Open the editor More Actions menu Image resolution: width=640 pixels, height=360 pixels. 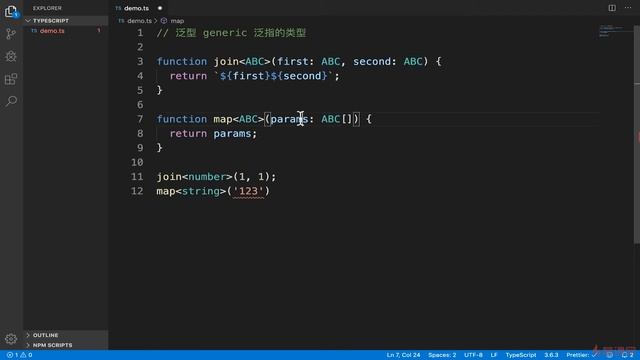pos(628,8)
